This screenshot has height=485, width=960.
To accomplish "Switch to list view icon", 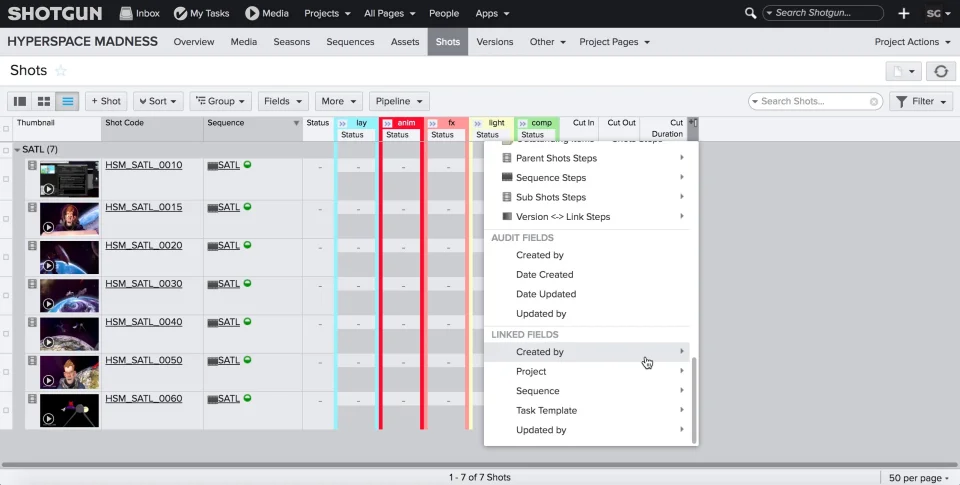I will click(67, 101).
